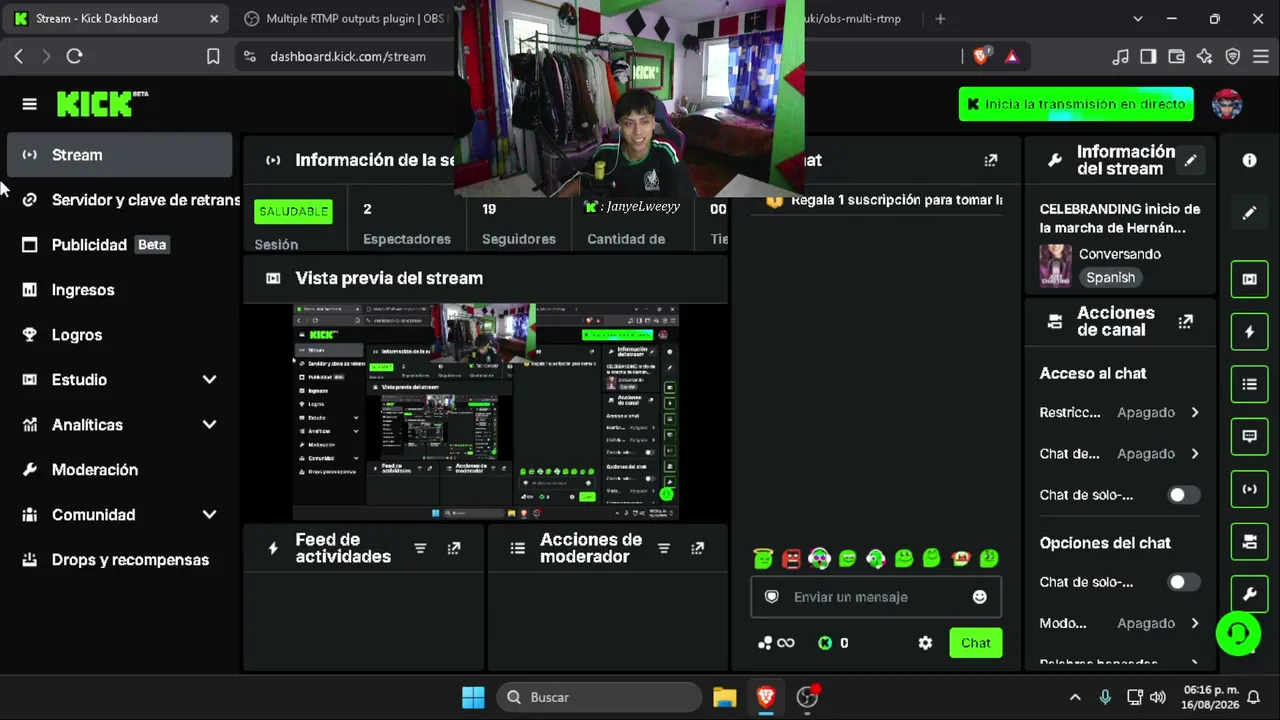The image size is (1280, 720).
Task: Click the Enviar un mensaje field
Action: click(x=876, y=597)
